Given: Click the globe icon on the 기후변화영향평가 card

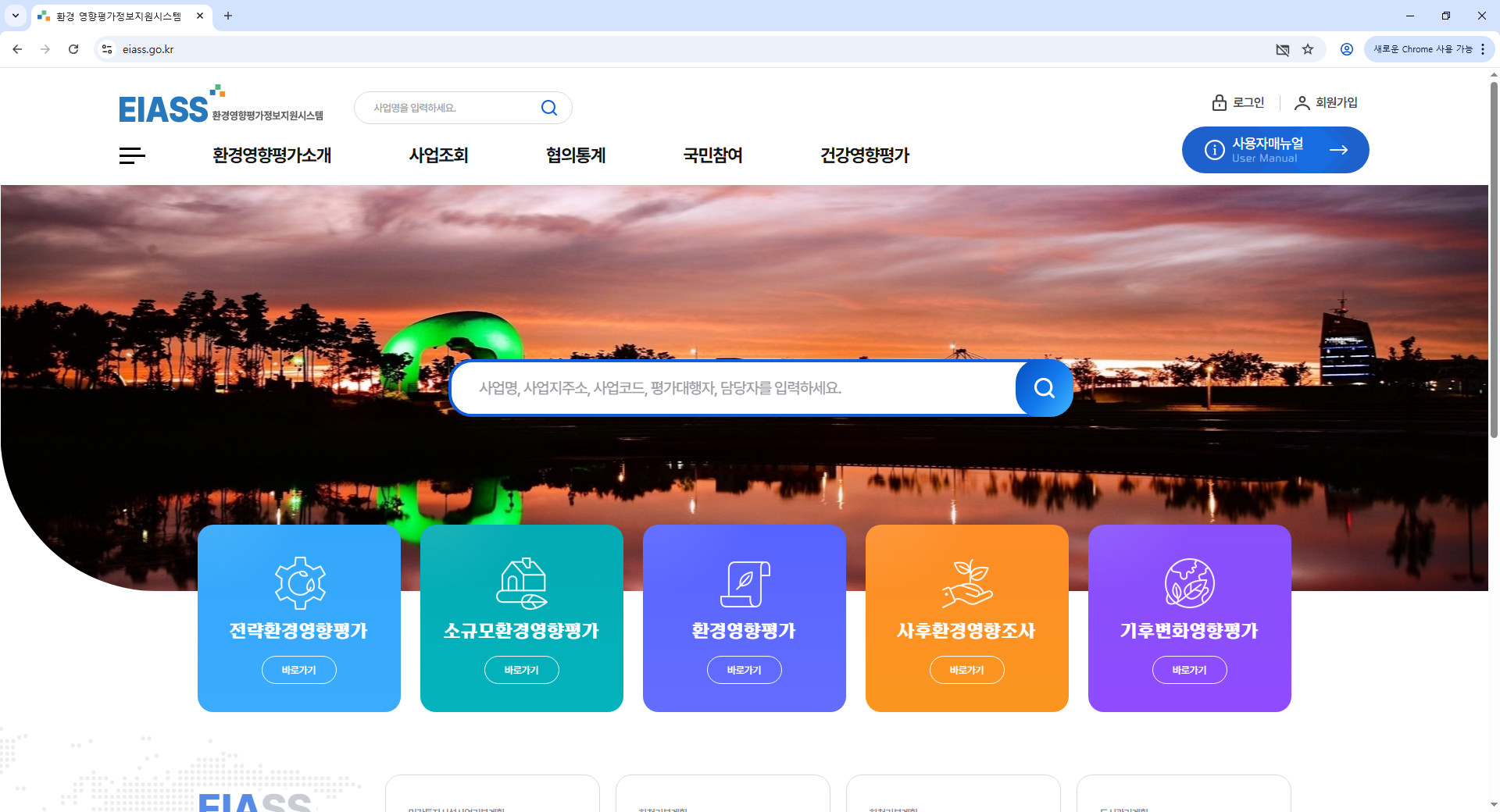Looking at the screenshot, I should click(x=1189, y=582).
